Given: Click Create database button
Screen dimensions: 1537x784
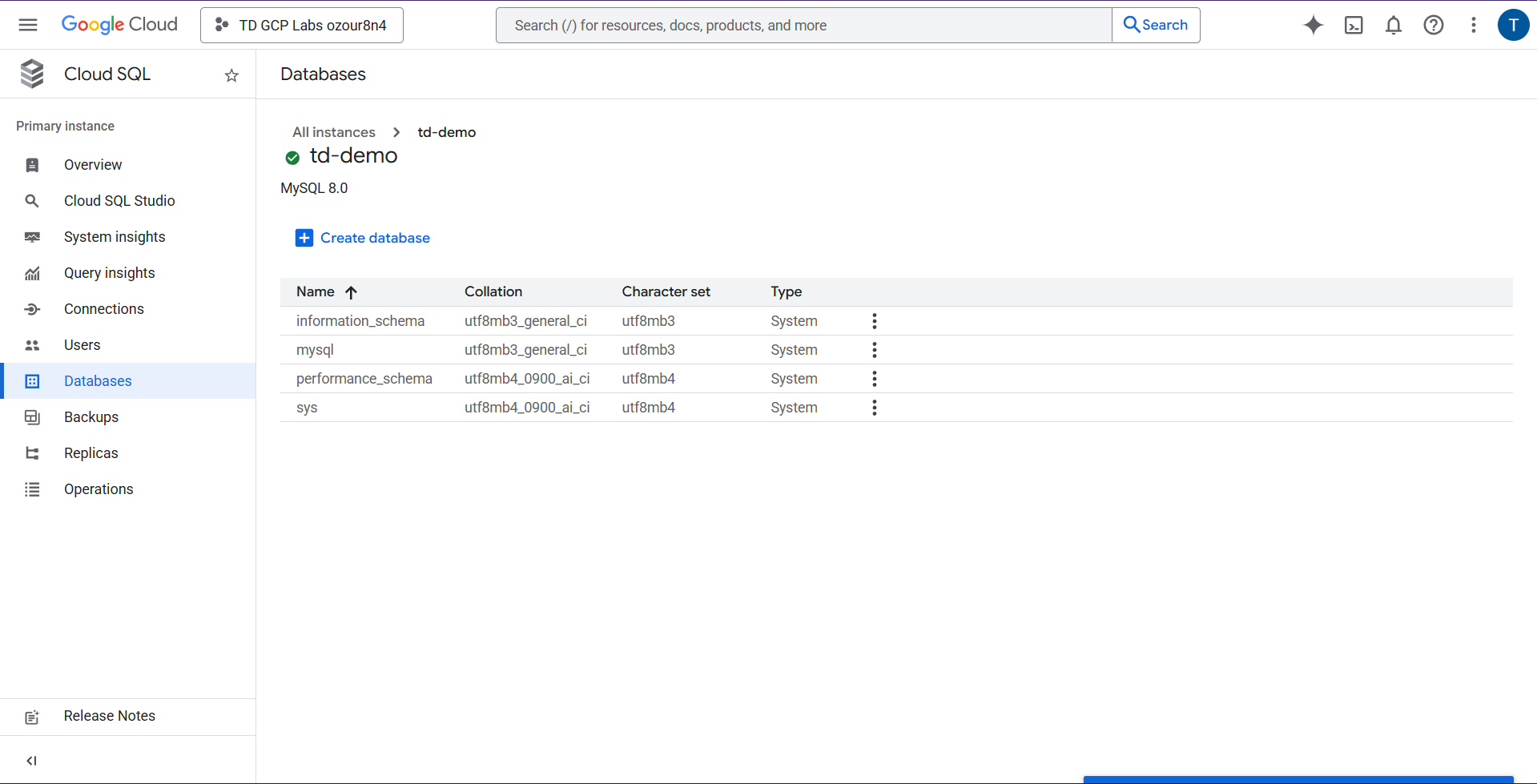Looking at the screenshot, I should (x=363, y=238).
